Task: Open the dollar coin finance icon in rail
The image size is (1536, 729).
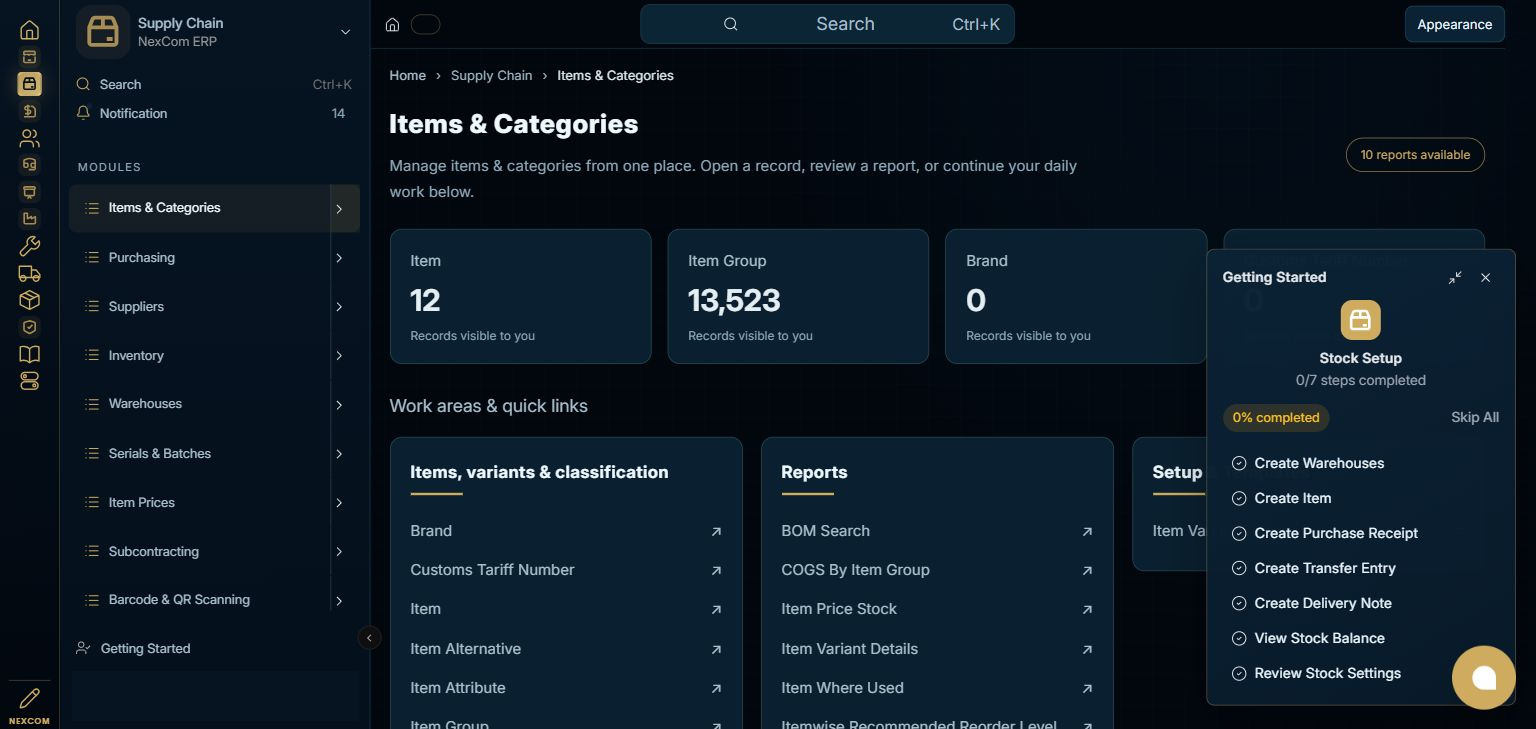Action: coord(29,111)
